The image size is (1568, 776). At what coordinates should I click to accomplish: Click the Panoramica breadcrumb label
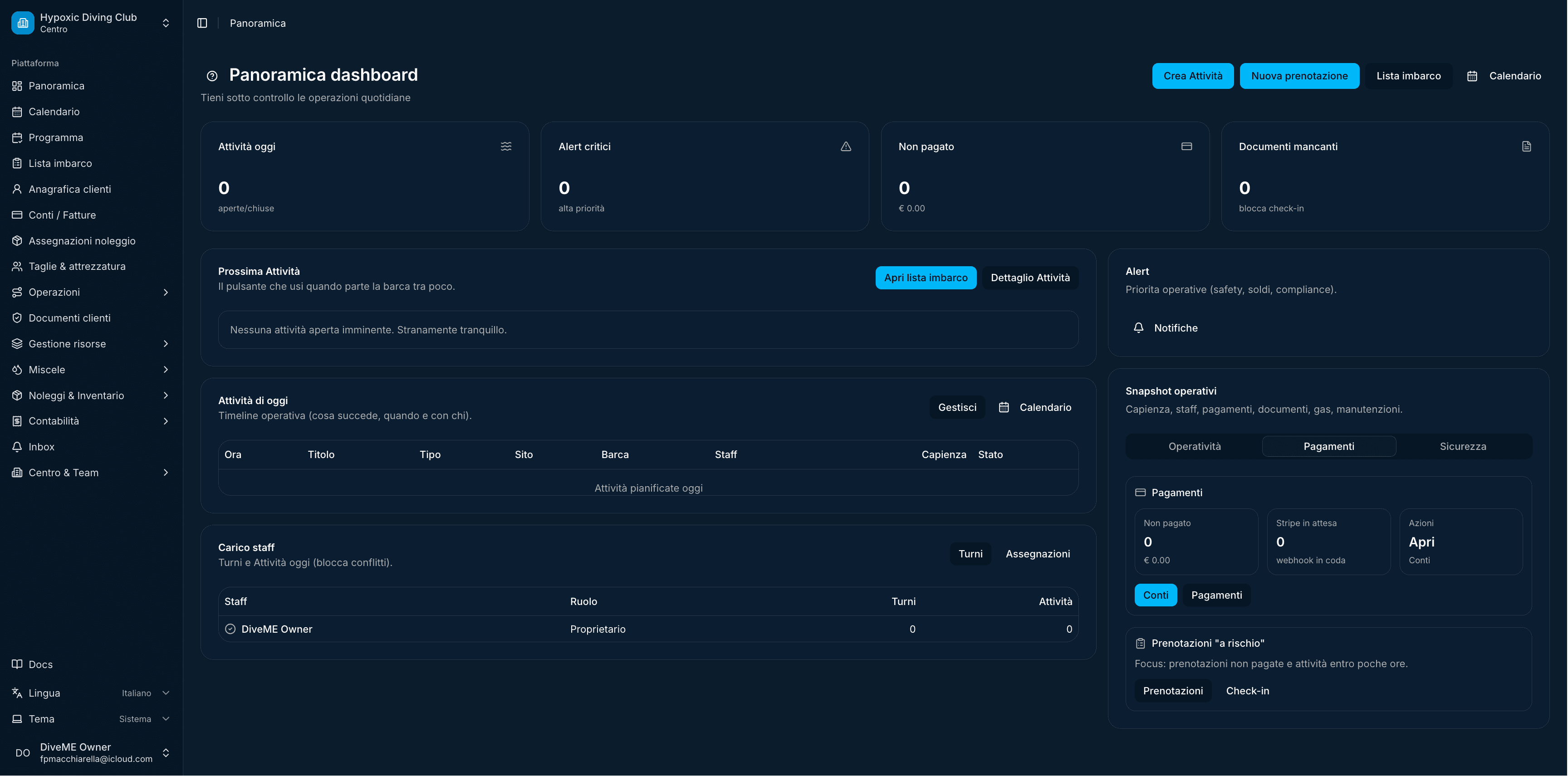point(258,23)
